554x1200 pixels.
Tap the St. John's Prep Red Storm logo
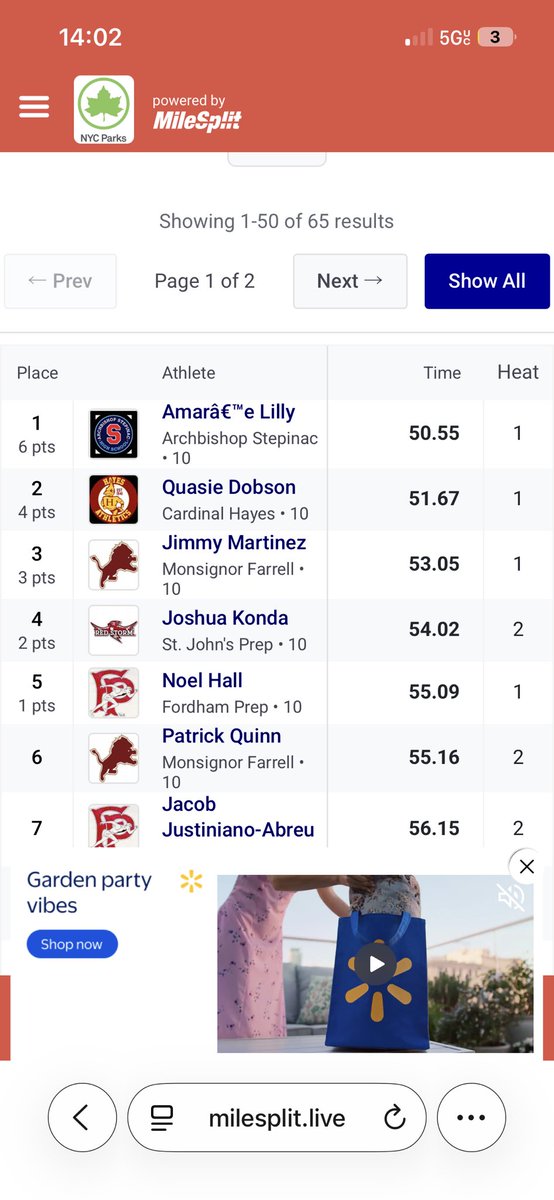[x=112, y=629]
